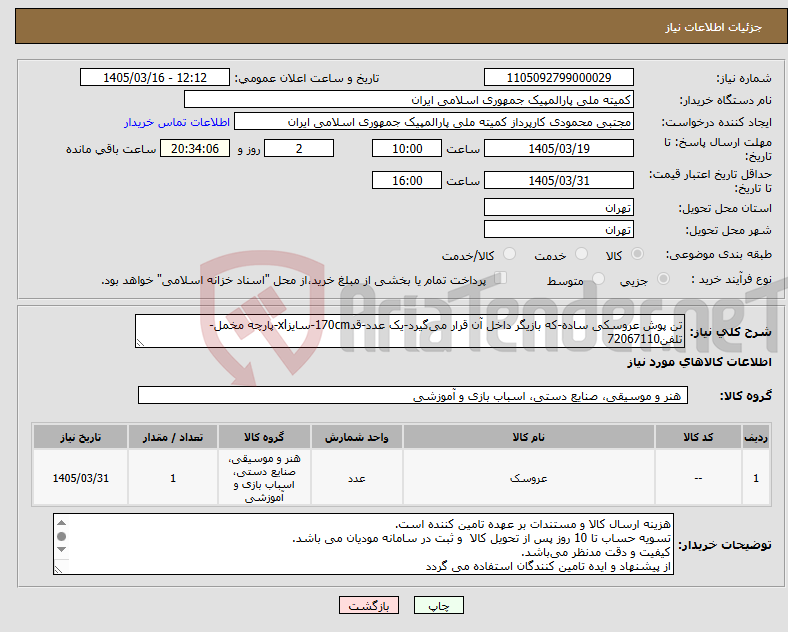Click the تعداد / مقدار column header

[x=173, y=438]
